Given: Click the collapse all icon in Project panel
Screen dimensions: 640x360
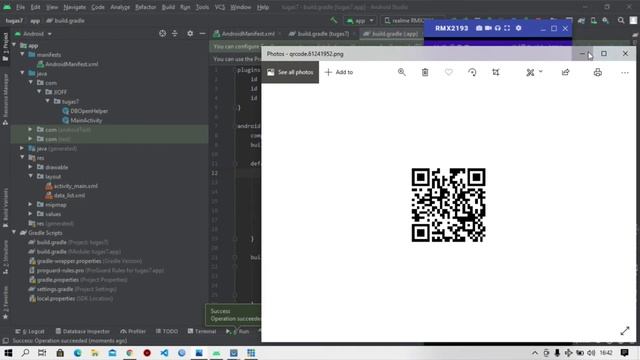Looking at the screenshot, I should (175, 33).
